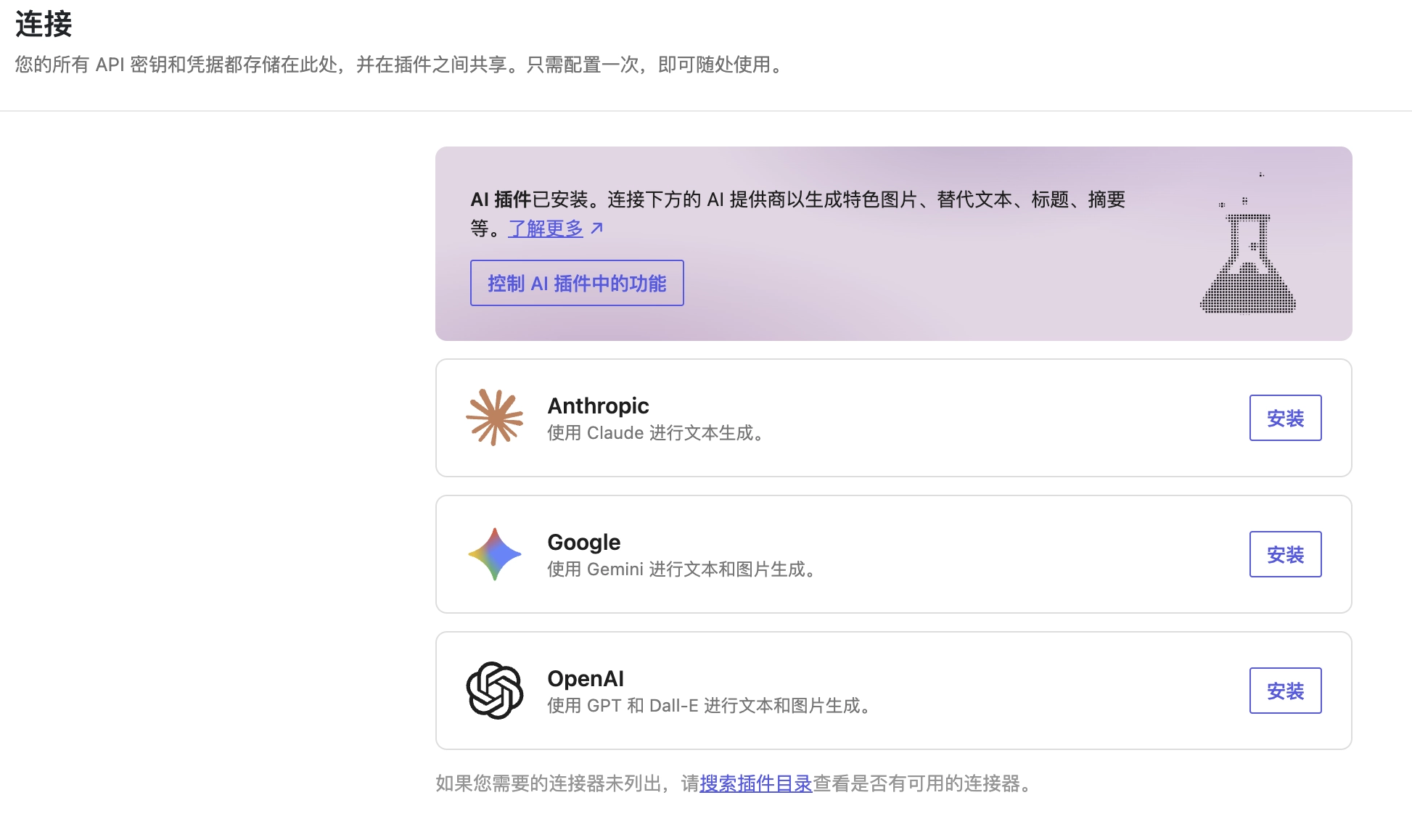Click the Anthropic provider name
The height and width of the screenshot is (840, 1412).
[x=598, y=405]
